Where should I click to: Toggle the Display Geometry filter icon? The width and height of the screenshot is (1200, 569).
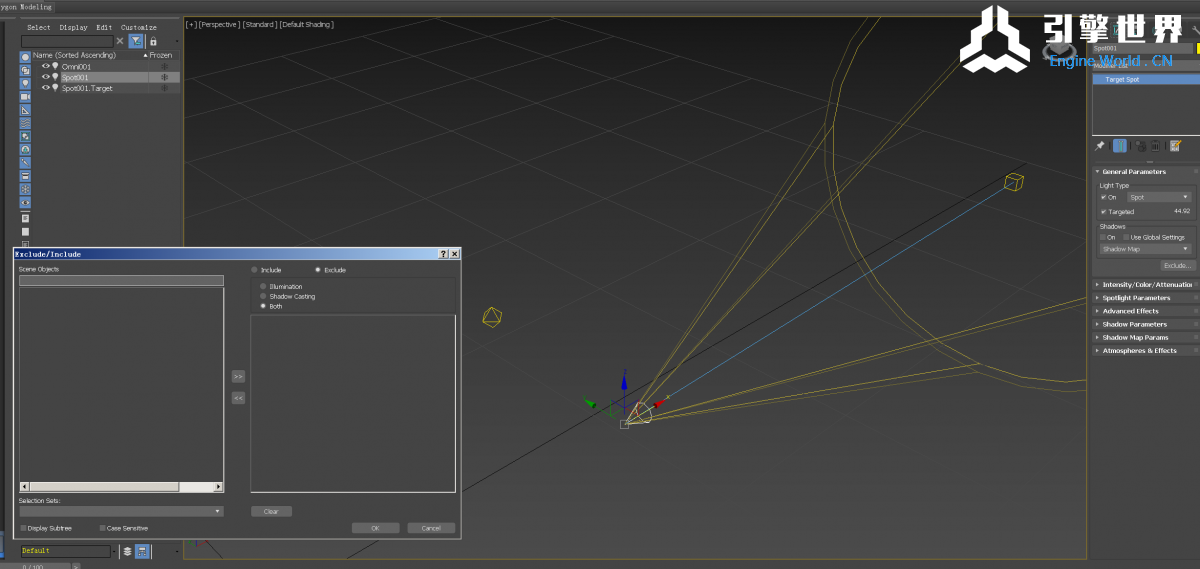pyautogui.click(x=25, y=57)
